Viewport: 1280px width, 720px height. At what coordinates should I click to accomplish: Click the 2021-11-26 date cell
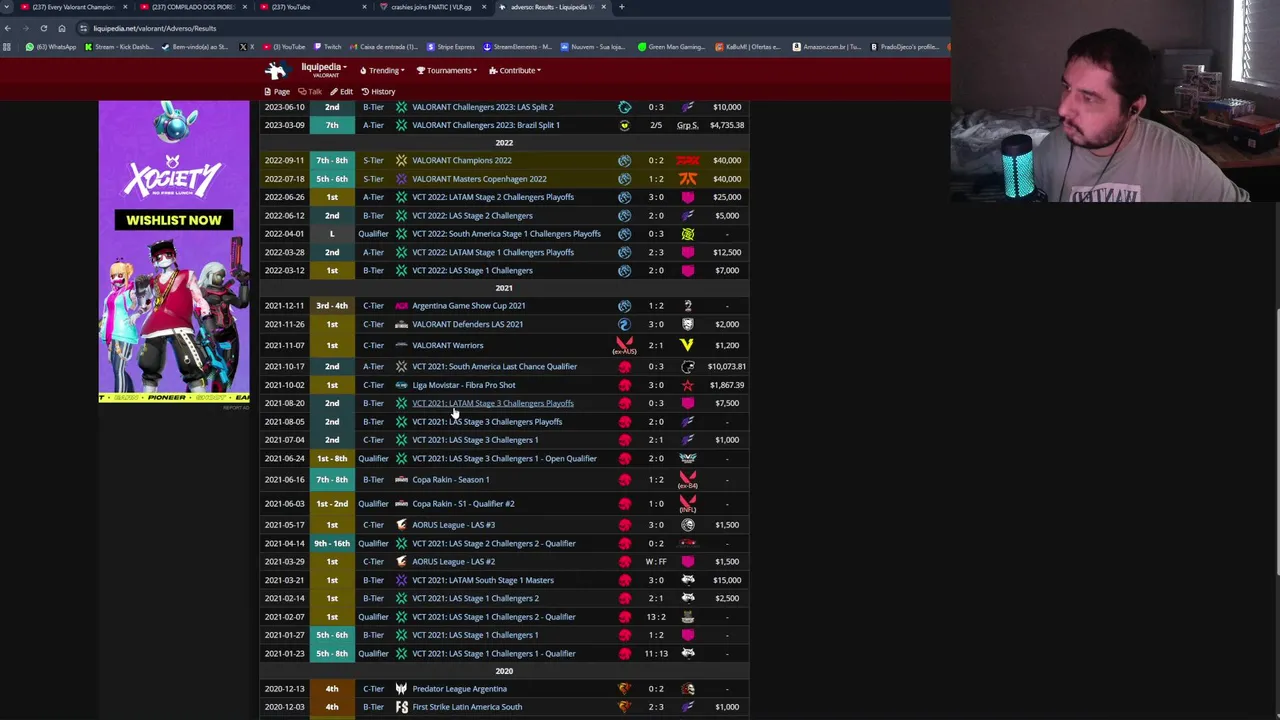[284, 324]
